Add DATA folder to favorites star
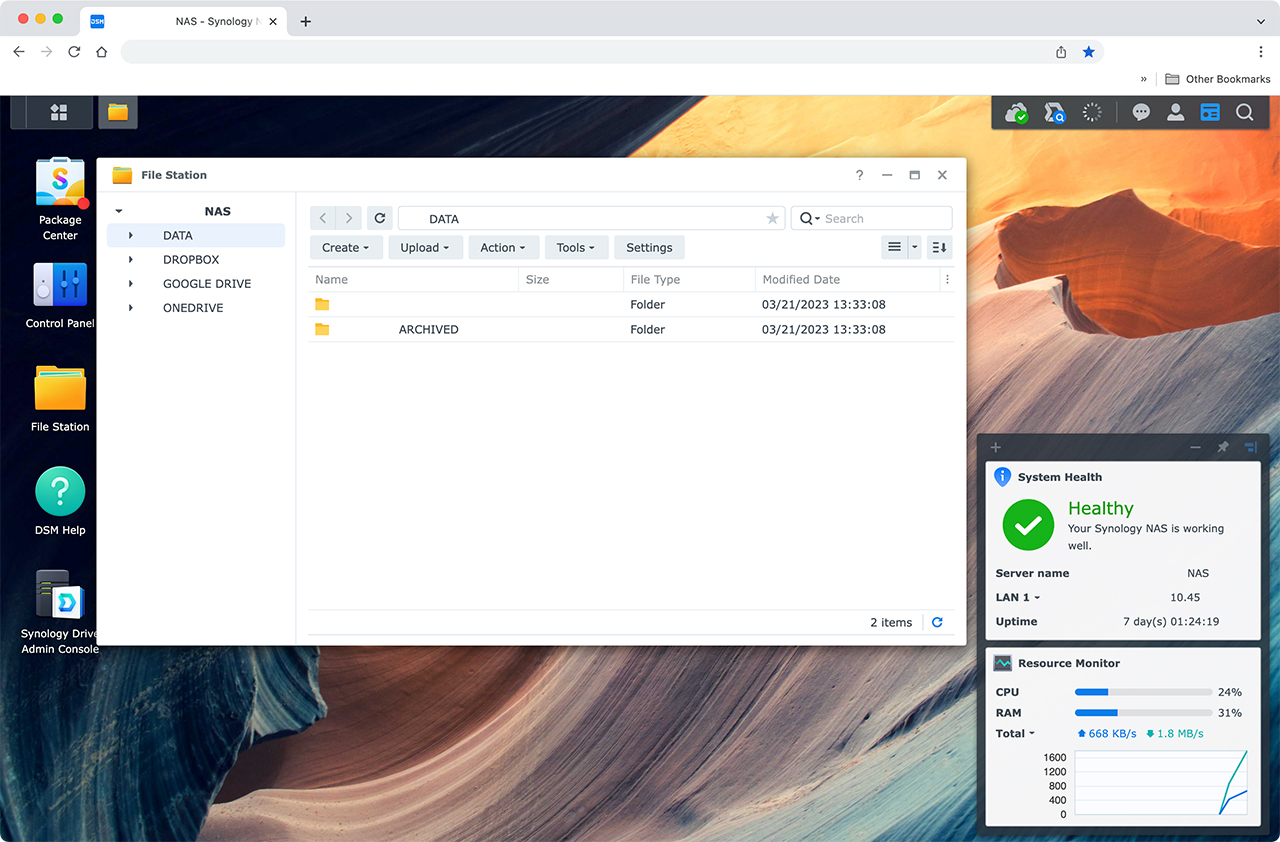1280x842 pixels. [772, 219]
